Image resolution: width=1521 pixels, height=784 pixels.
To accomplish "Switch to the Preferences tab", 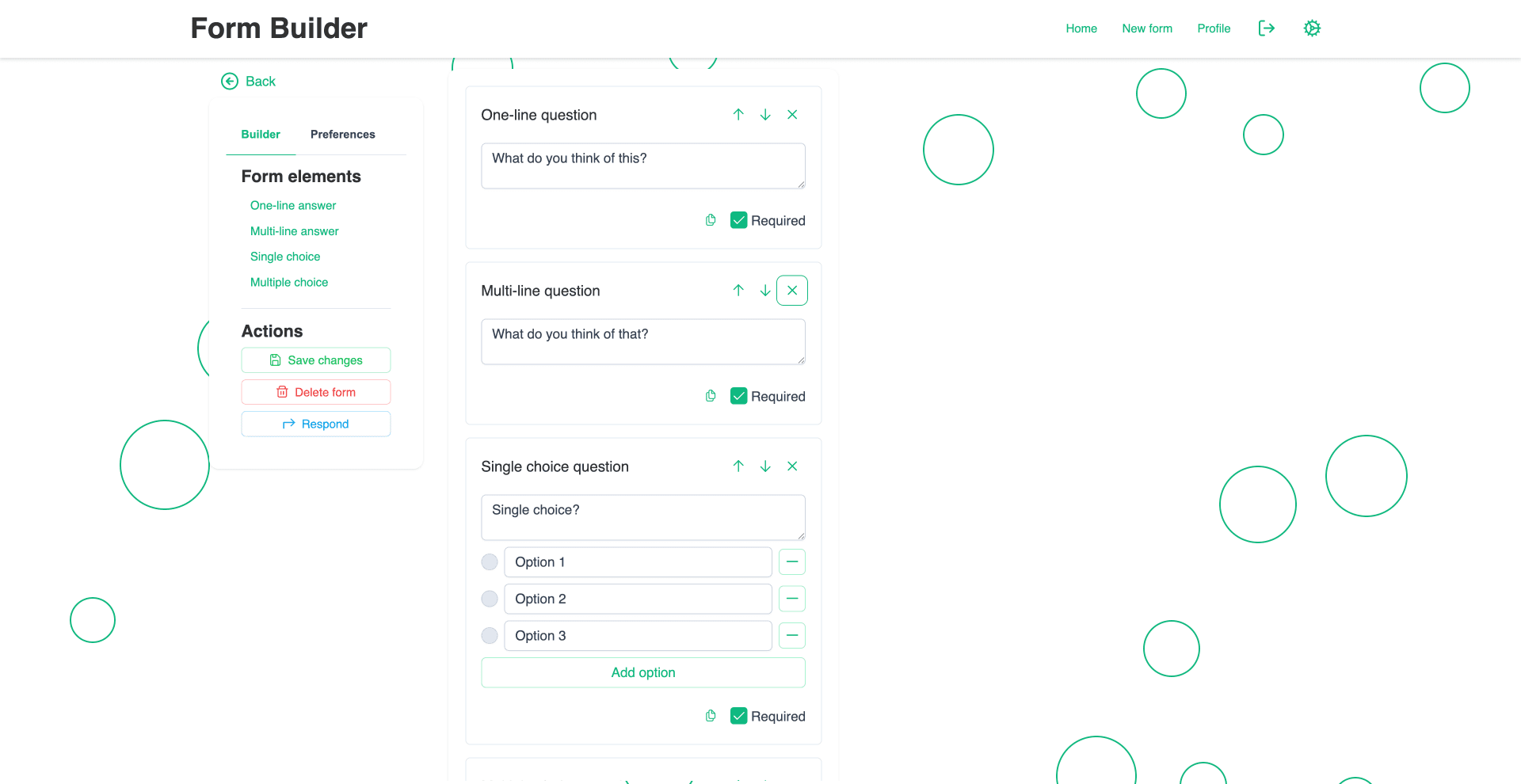I will [x=342, y=134].
